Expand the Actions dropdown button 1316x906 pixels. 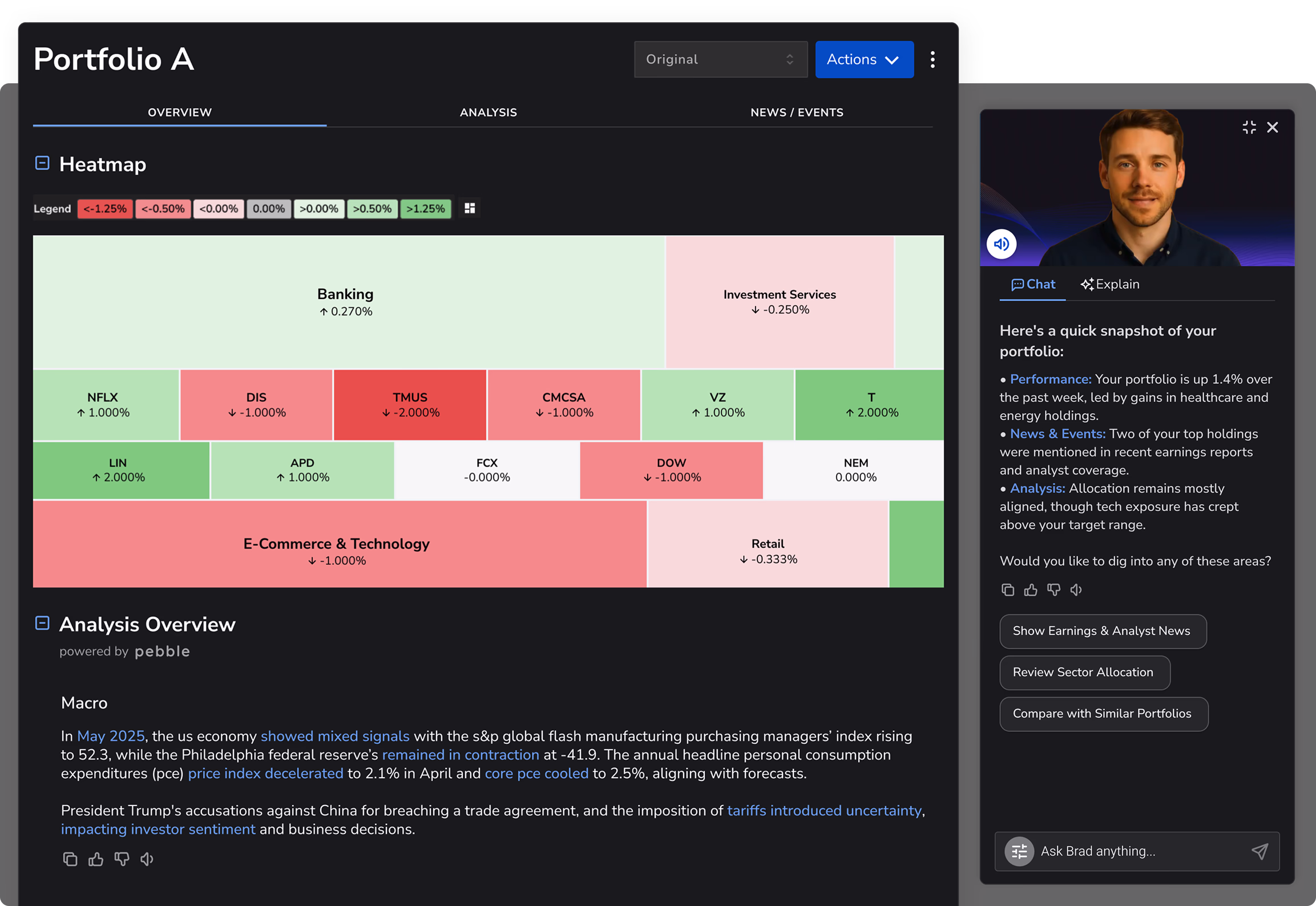tap(864, 59)
